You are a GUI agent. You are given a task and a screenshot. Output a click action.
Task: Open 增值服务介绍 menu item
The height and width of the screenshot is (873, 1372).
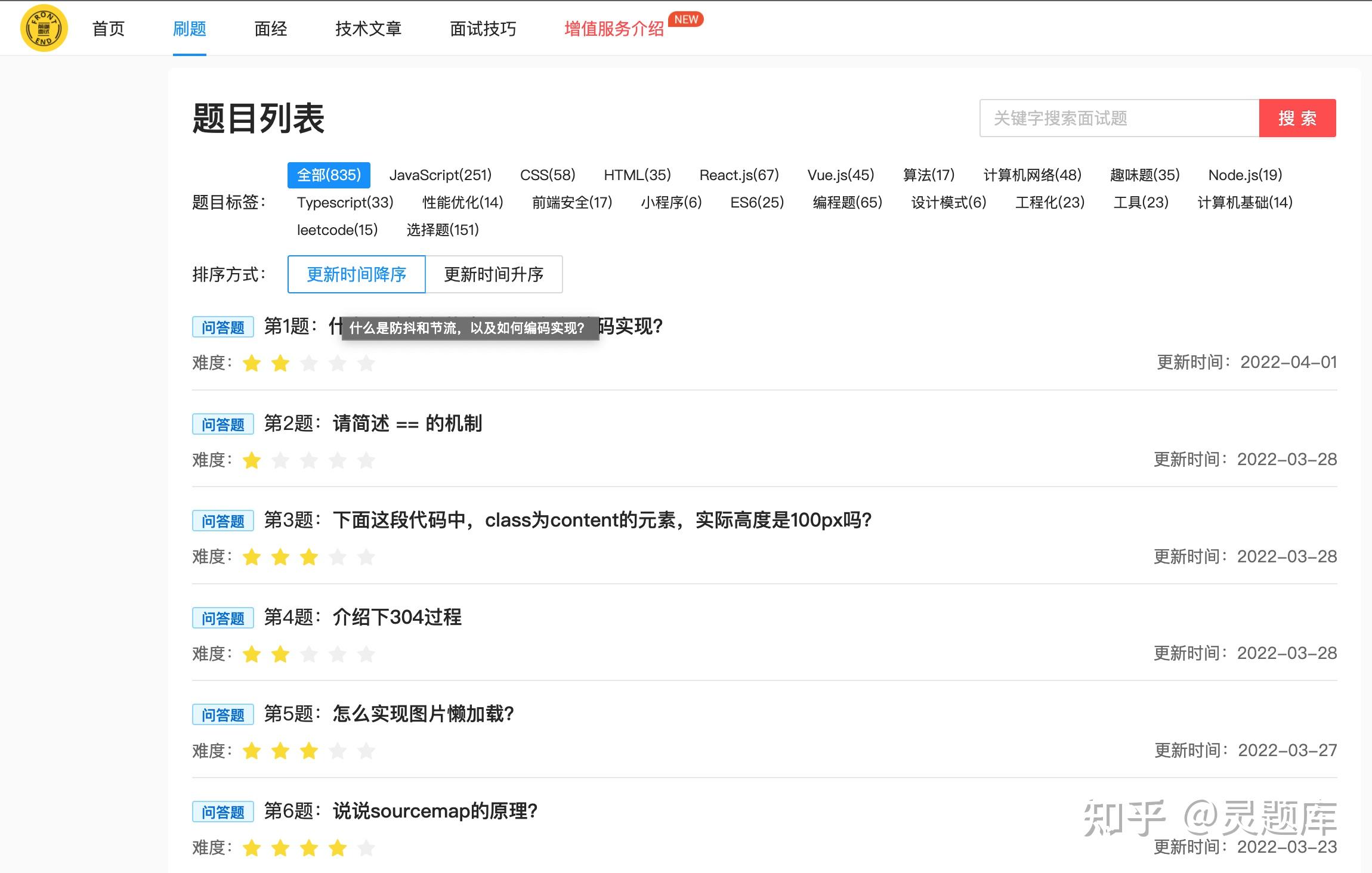(614, 29)
